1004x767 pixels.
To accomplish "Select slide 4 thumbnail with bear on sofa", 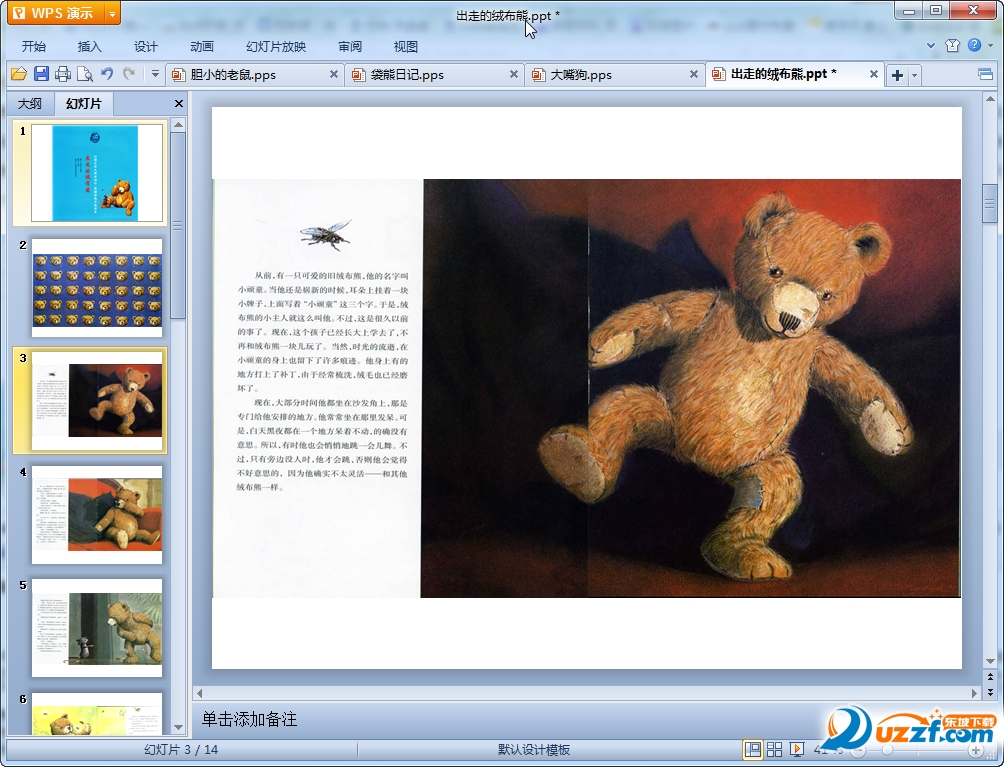I will [x=97, y=515].
